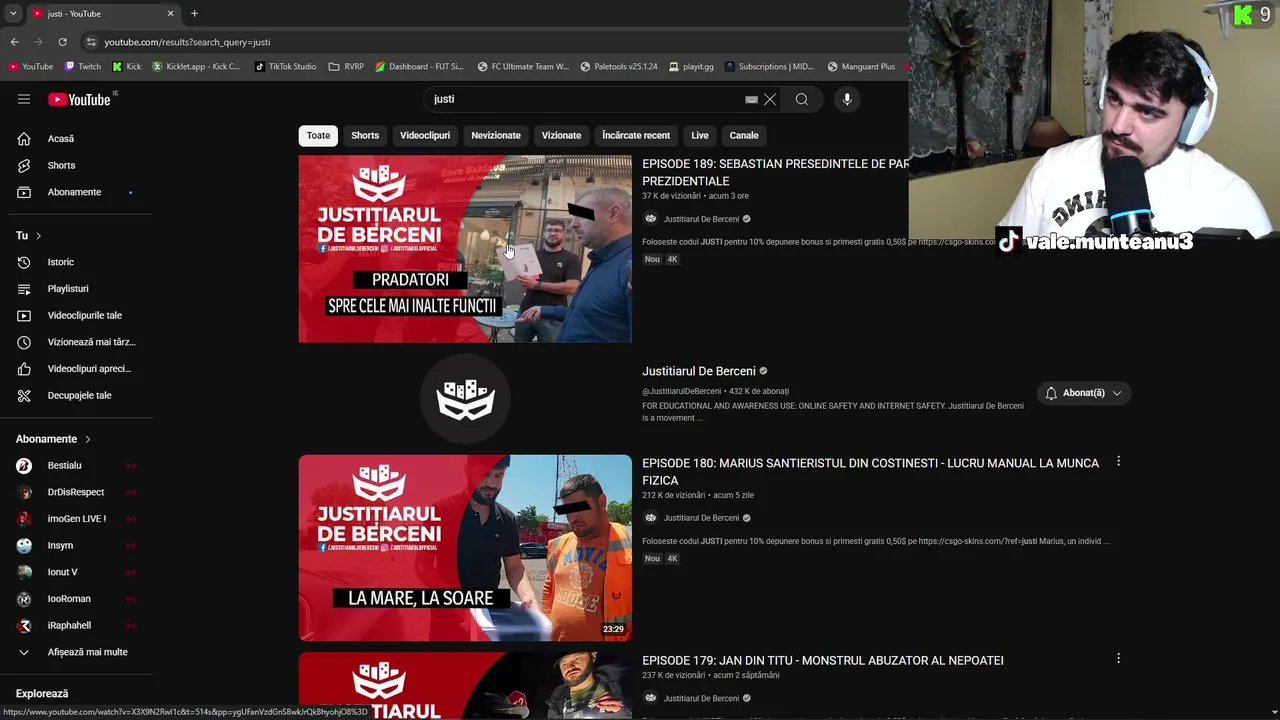
Task: Select the Shorts filter chip
Action: click(365, 135)
